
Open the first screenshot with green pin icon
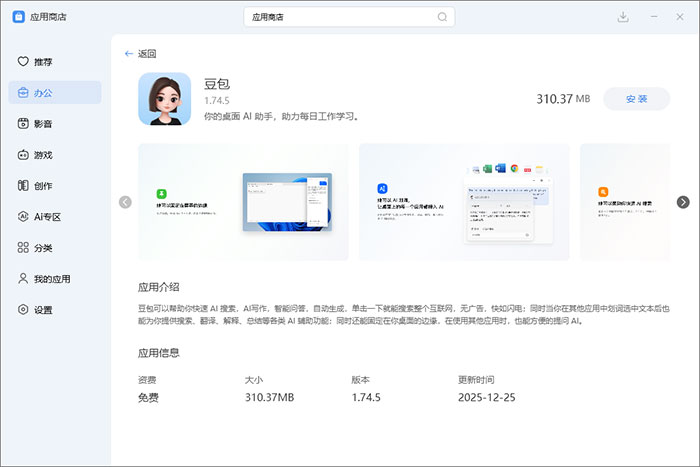(243, 202)
